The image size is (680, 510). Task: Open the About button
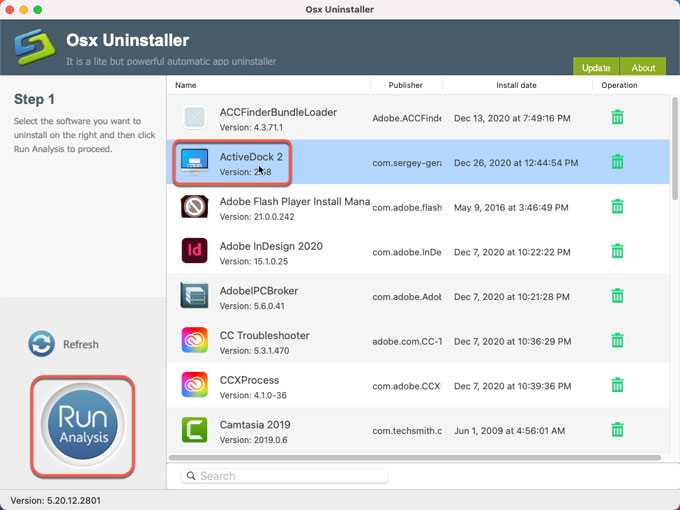click(x=643, y=67)
